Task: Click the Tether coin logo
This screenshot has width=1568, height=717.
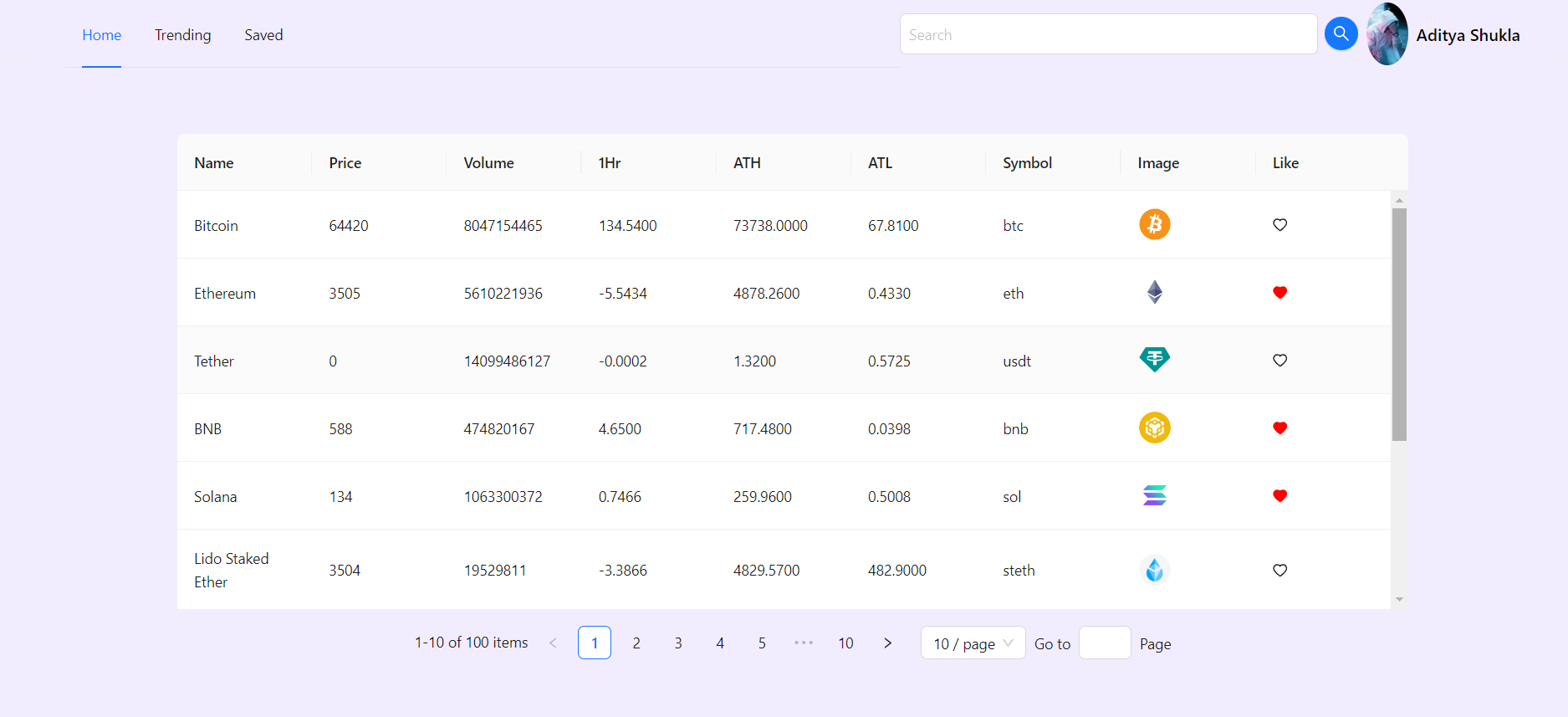Action: tap(1154, 360)
